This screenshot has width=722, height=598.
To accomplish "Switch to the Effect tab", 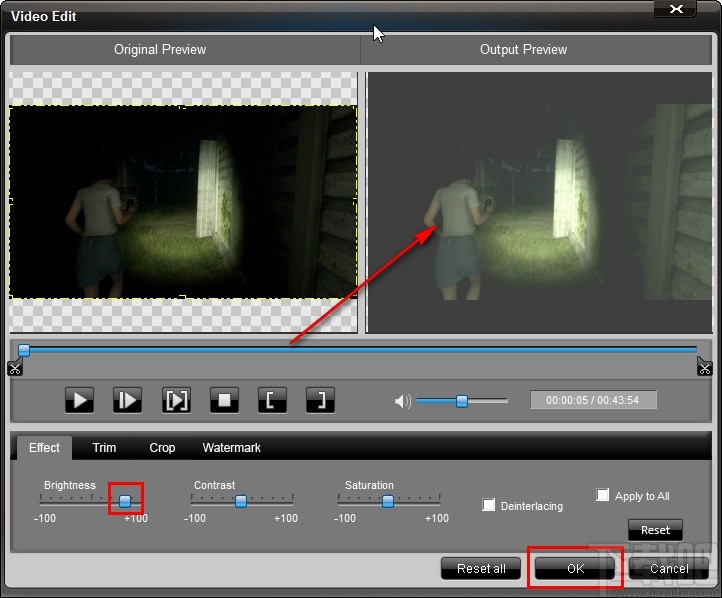I will tap(44, 447).
